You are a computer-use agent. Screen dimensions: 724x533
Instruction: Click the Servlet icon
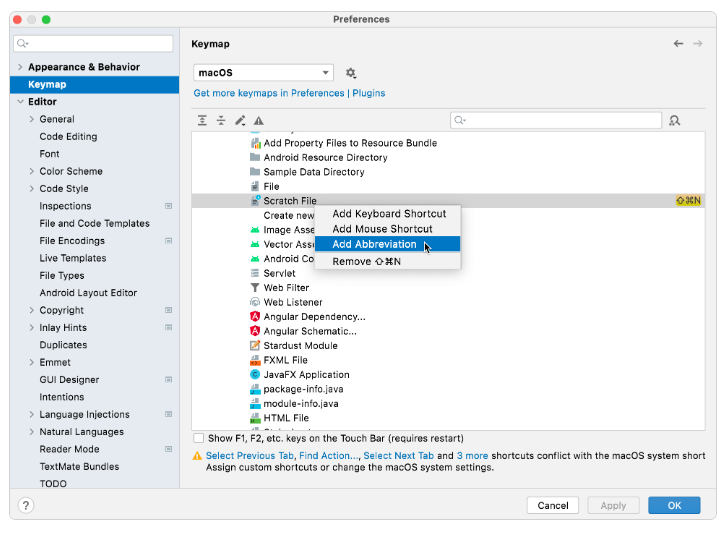[255, 273]
